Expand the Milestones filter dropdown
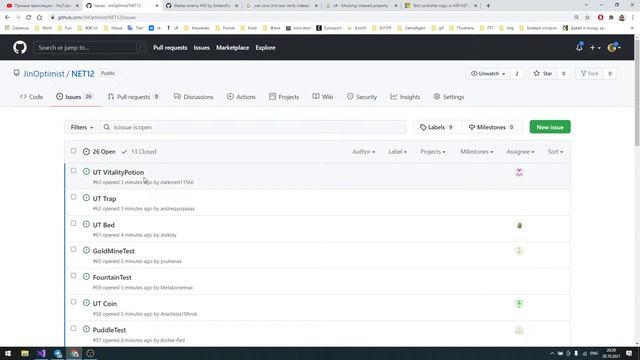 [477, 151]
